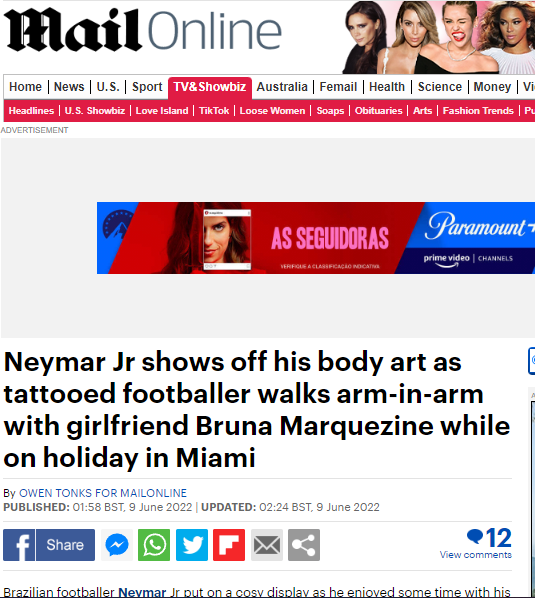The width and height of the screenshot is (535, 598).
Task: Click the Facebook share icon
Action: (x=19, y=545)
